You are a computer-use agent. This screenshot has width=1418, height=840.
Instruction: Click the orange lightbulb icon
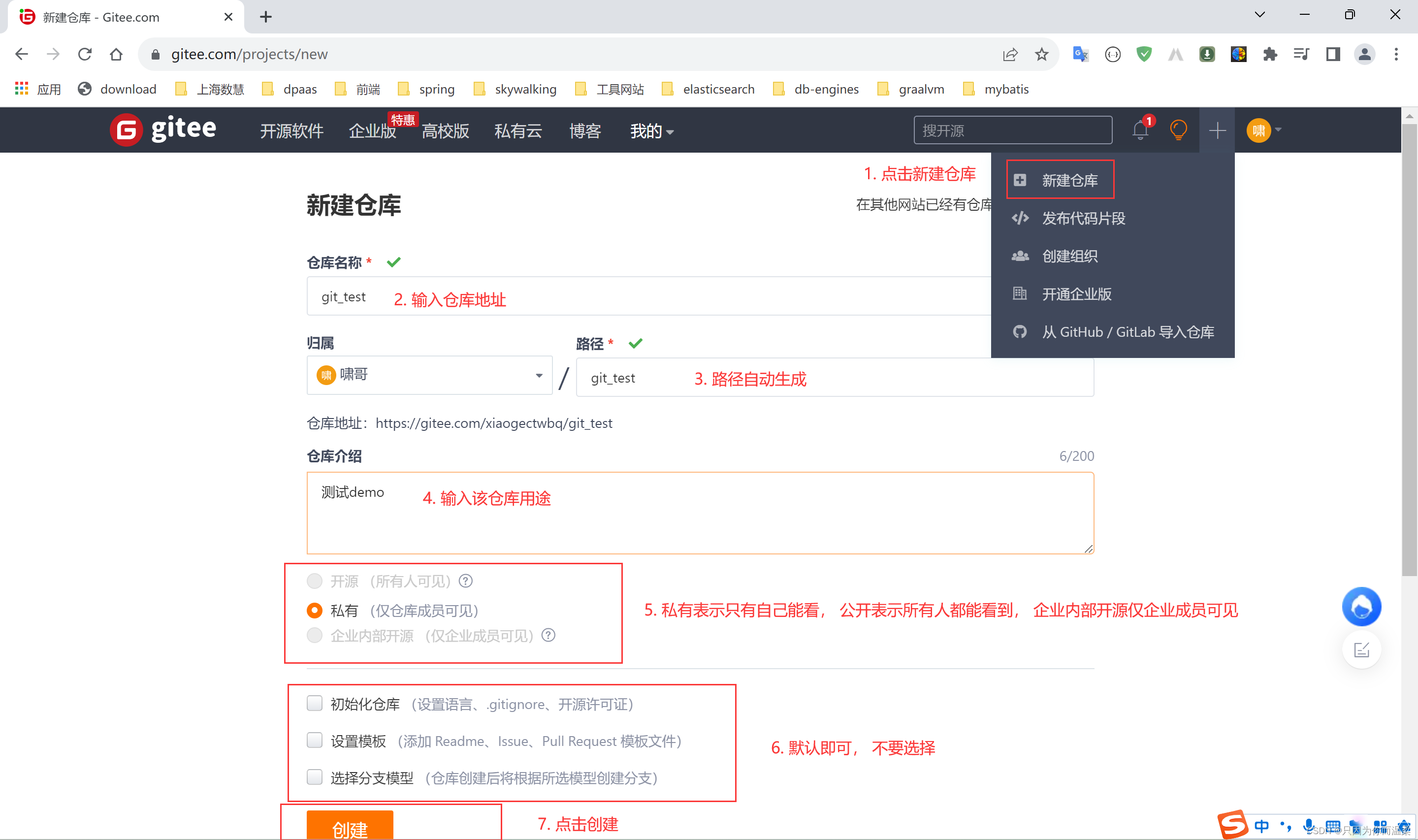click(1178, 130)
